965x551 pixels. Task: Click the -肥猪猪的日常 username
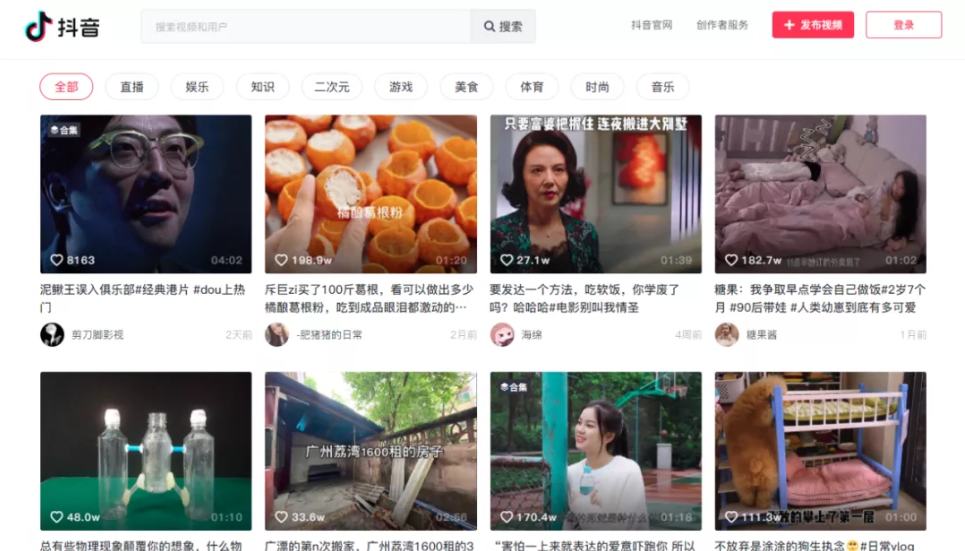click(x=329, y=335)
